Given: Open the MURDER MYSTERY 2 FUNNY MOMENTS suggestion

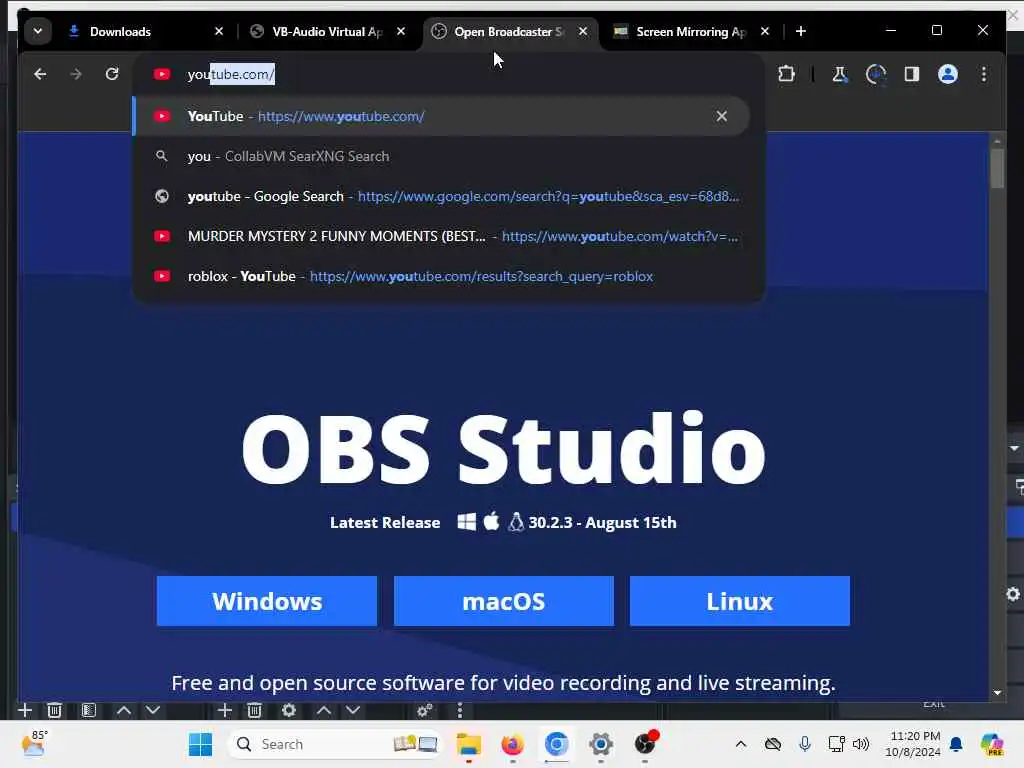Looking at the screenshot, I should (441, 236).
